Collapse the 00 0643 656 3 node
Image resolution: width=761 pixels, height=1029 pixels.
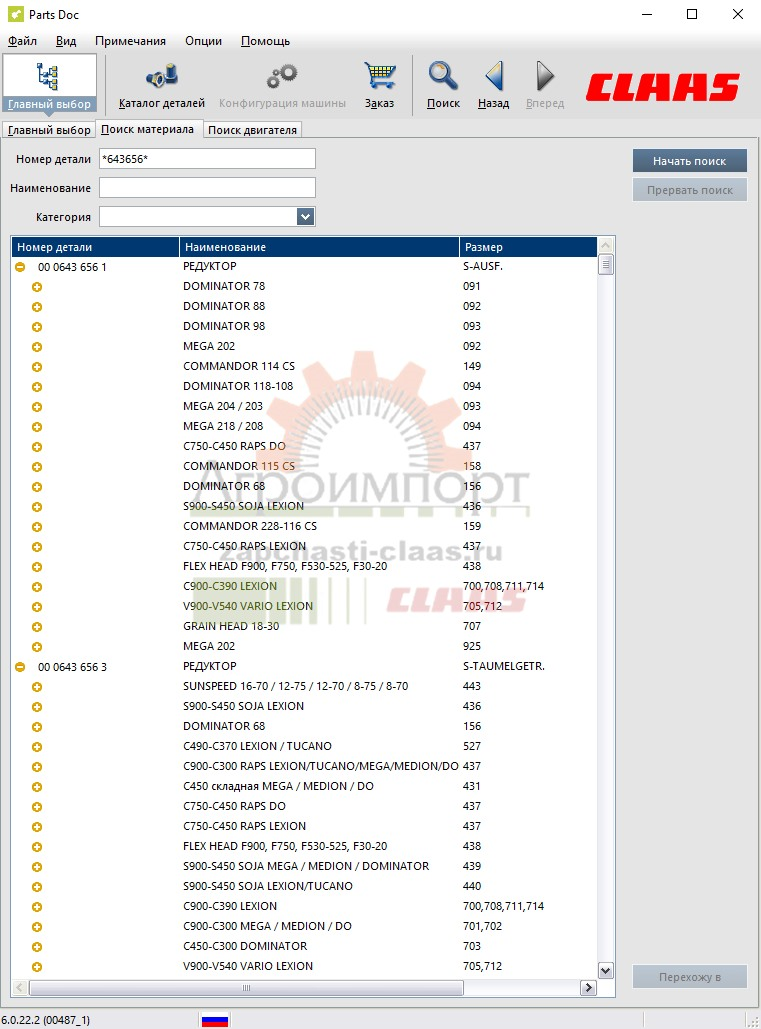click(20, 667)
